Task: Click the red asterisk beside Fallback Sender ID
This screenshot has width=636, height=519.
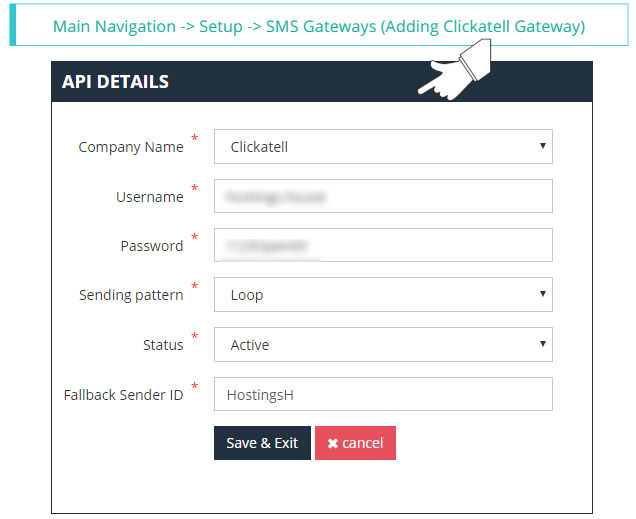Action: tap(195, 386)
